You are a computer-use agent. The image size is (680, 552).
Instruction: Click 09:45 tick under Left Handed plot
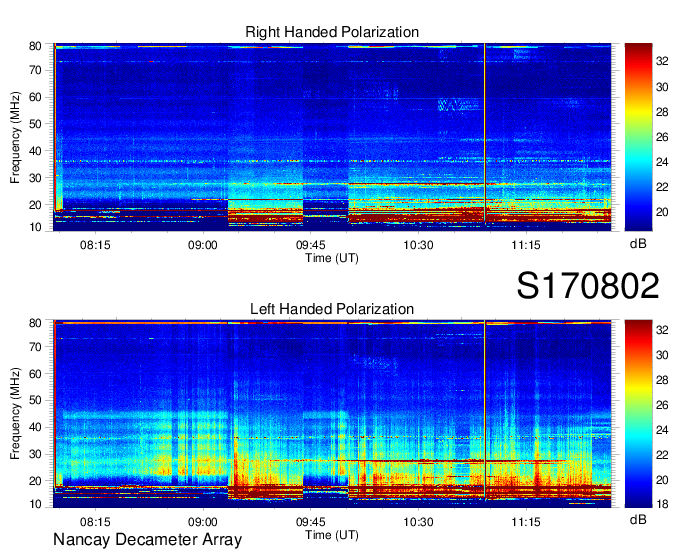[x=311, y=522]
